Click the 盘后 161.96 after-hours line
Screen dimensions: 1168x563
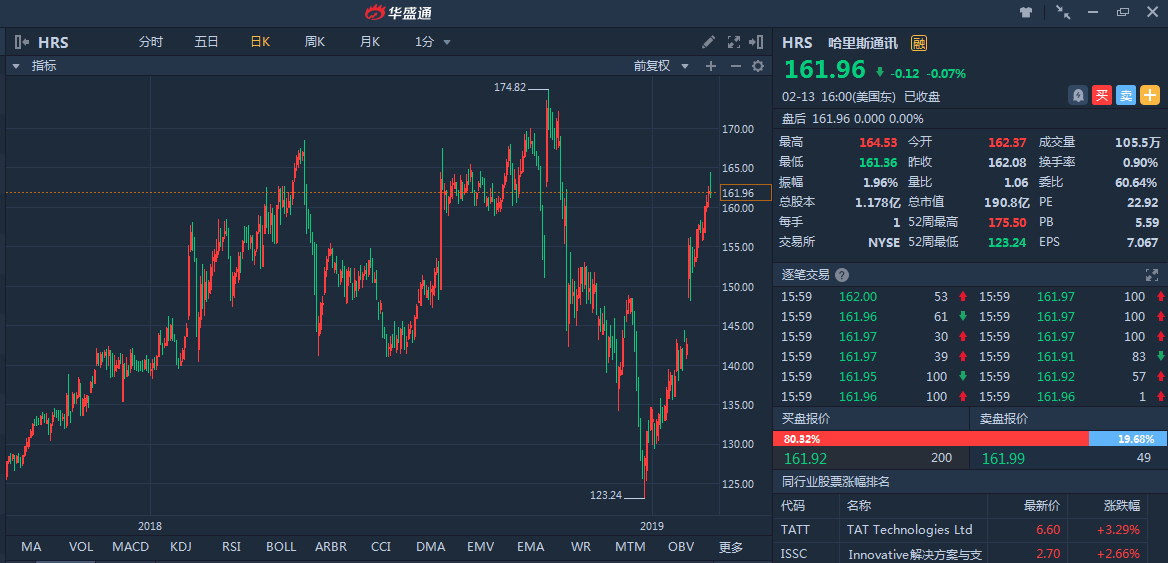tap(852, 118)
